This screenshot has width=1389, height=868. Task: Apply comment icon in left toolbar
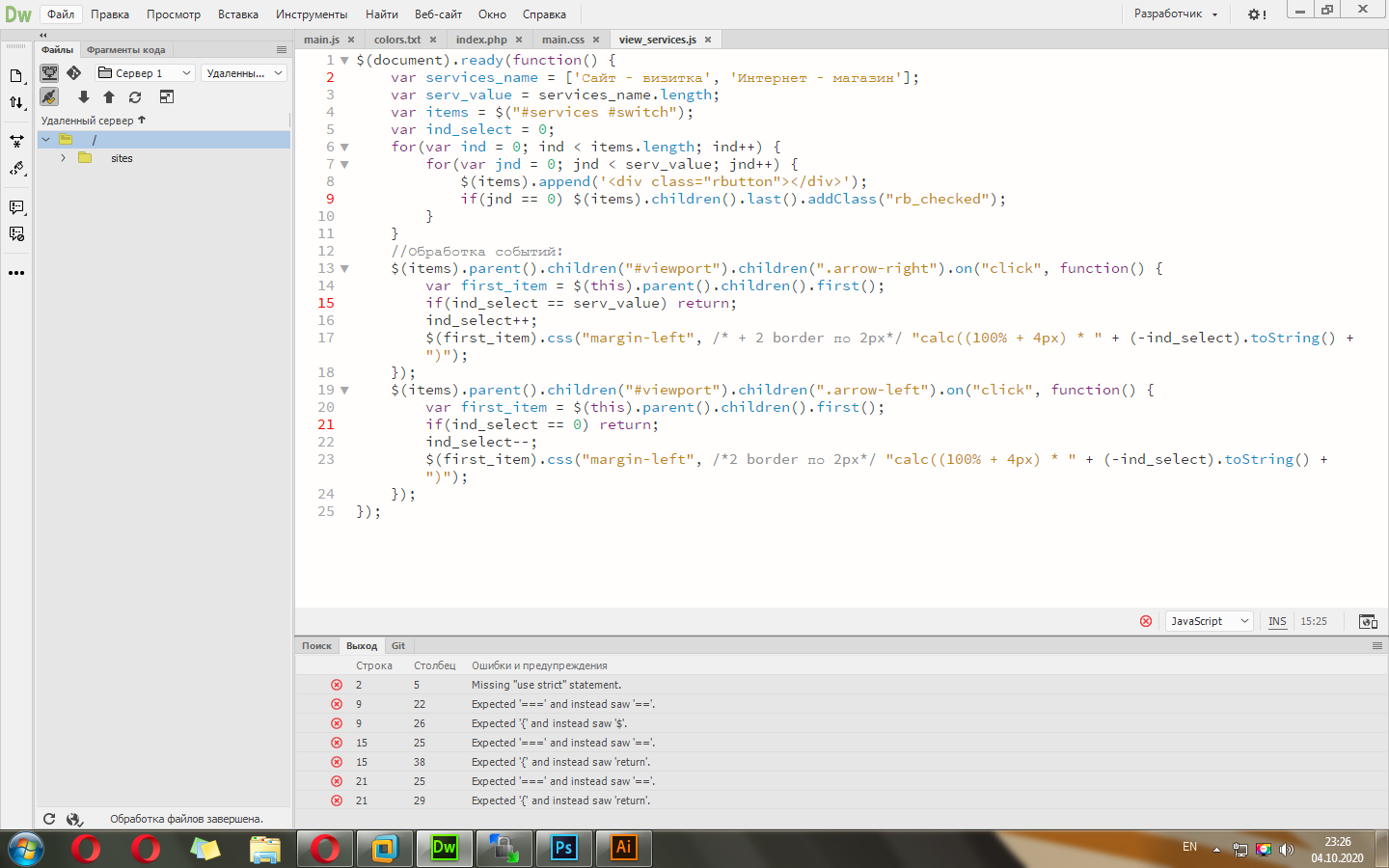(16, 207)
